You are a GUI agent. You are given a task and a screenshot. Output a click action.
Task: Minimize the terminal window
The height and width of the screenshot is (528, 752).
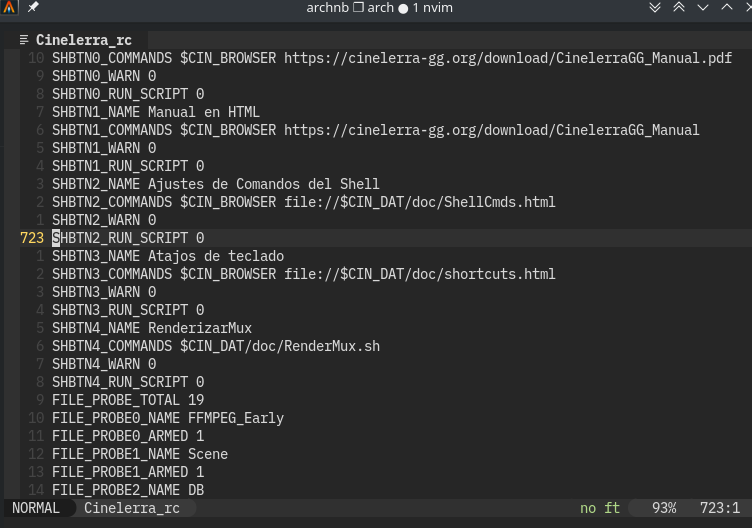[x=704, y=8]
